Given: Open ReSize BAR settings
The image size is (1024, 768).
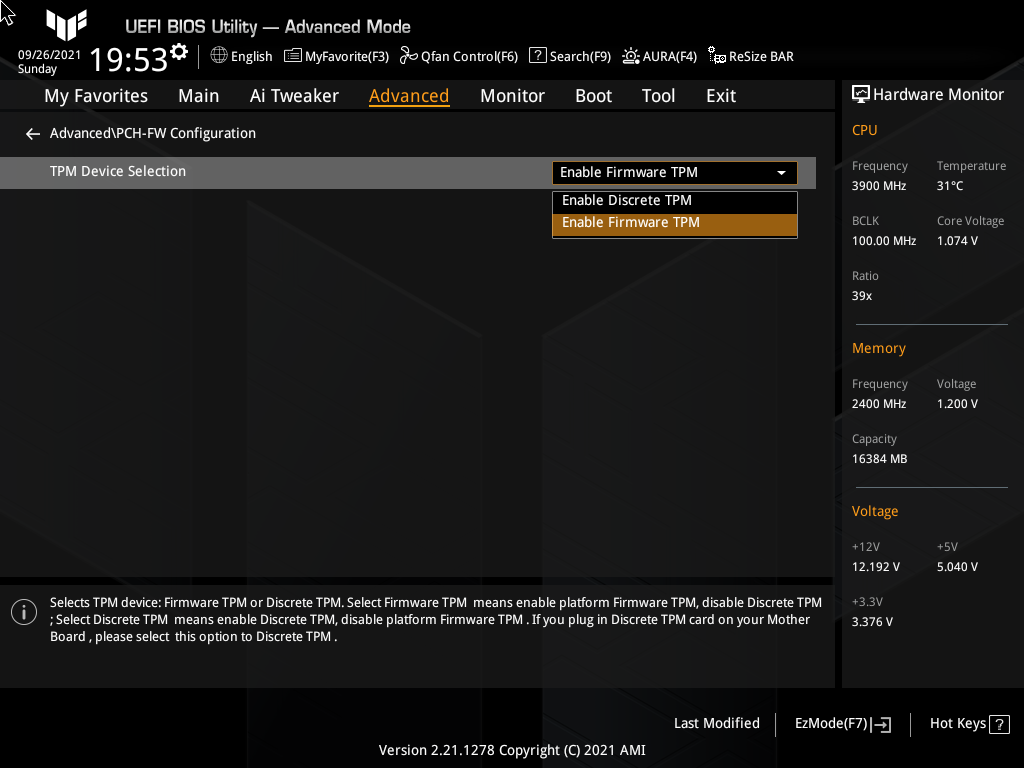Looking at the screenshot, I should (750, 56).
